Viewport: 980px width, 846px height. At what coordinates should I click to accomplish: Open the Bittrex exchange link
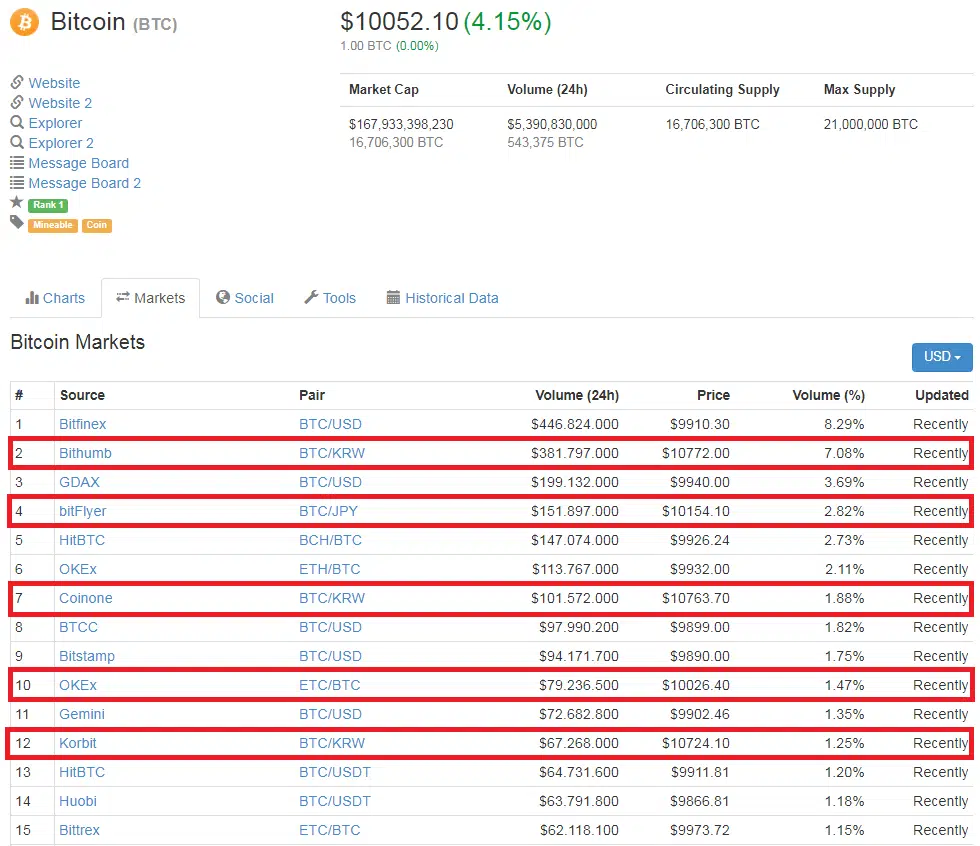79,830
